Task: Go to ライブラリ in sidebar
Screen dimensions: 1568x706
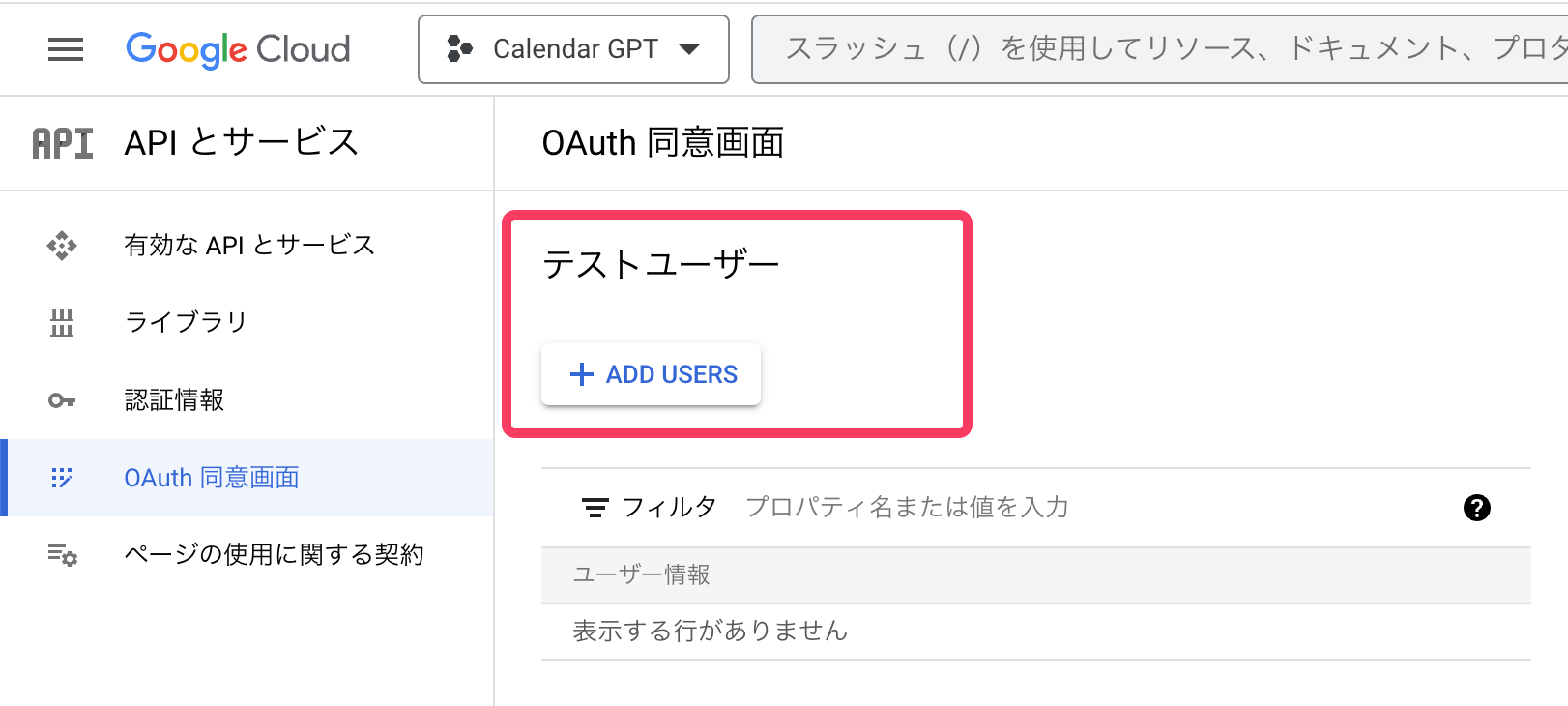Action: tap(186, 322)
